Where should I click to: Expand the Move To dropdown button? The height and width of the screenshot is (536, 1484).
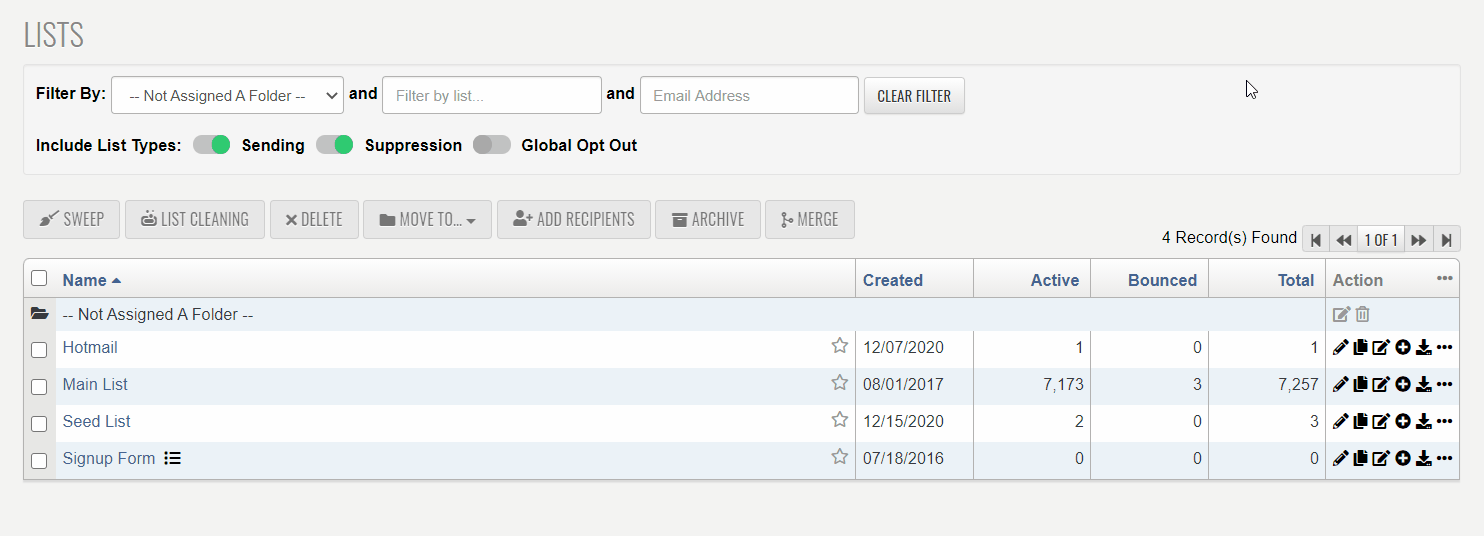click(427, 220)
